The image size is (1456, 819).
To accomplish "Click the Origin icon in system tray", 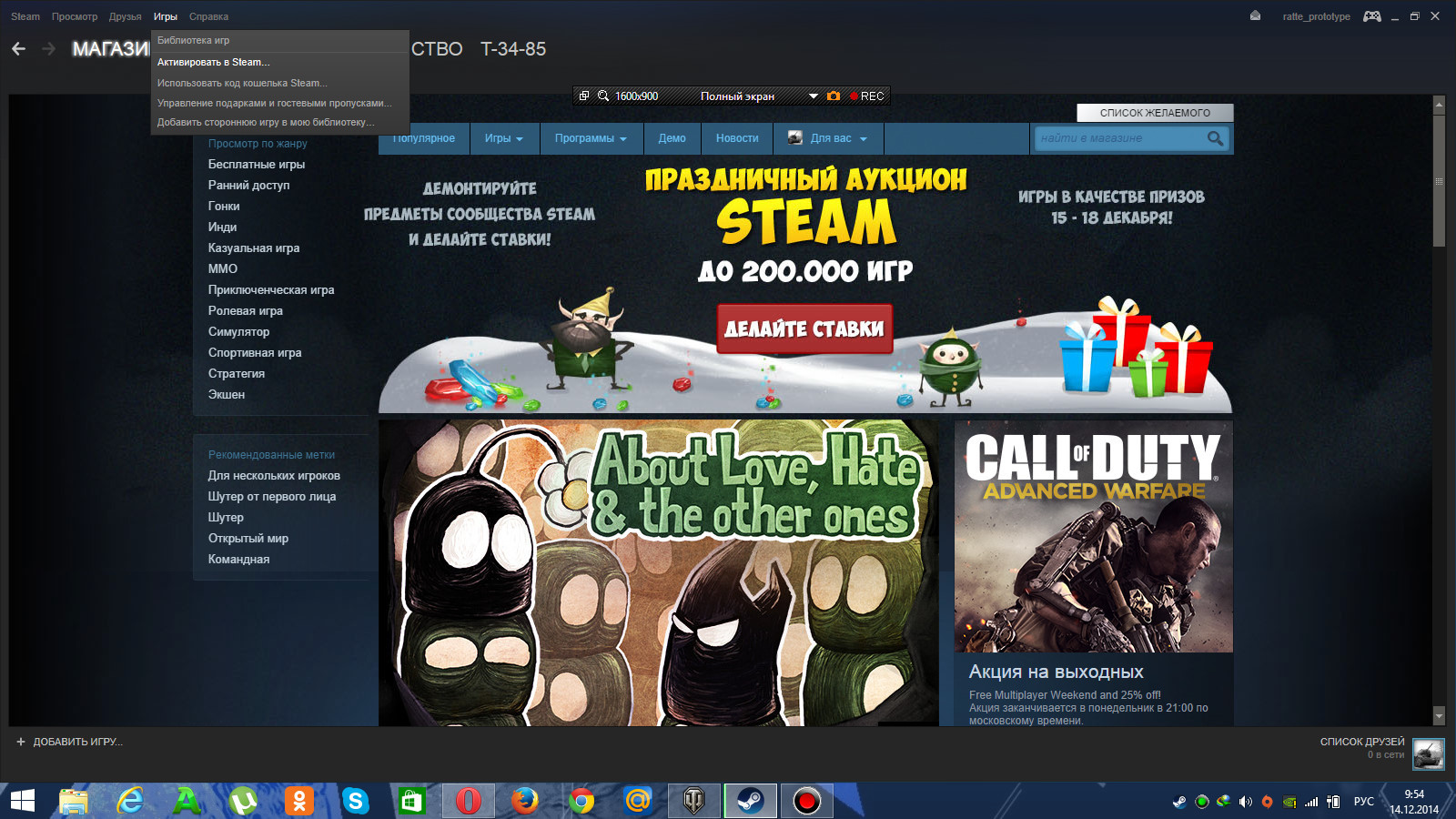I will 1267,802.
